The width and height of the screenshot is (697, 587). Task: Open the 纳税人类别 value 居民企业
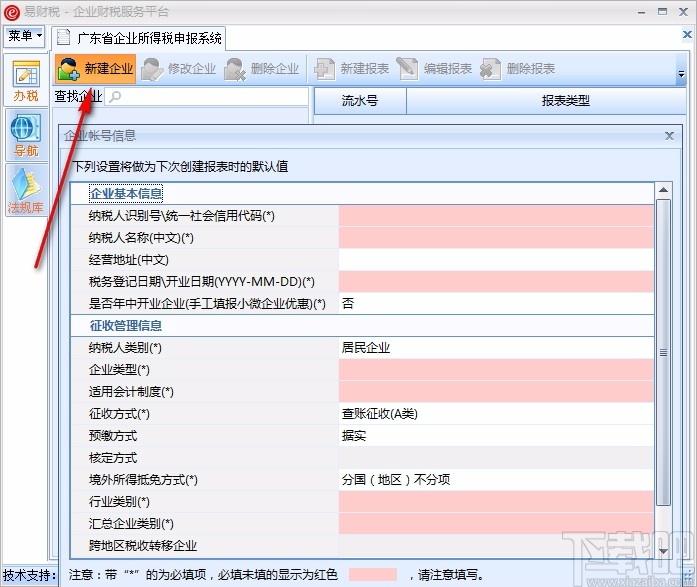(x=496, y=347)
